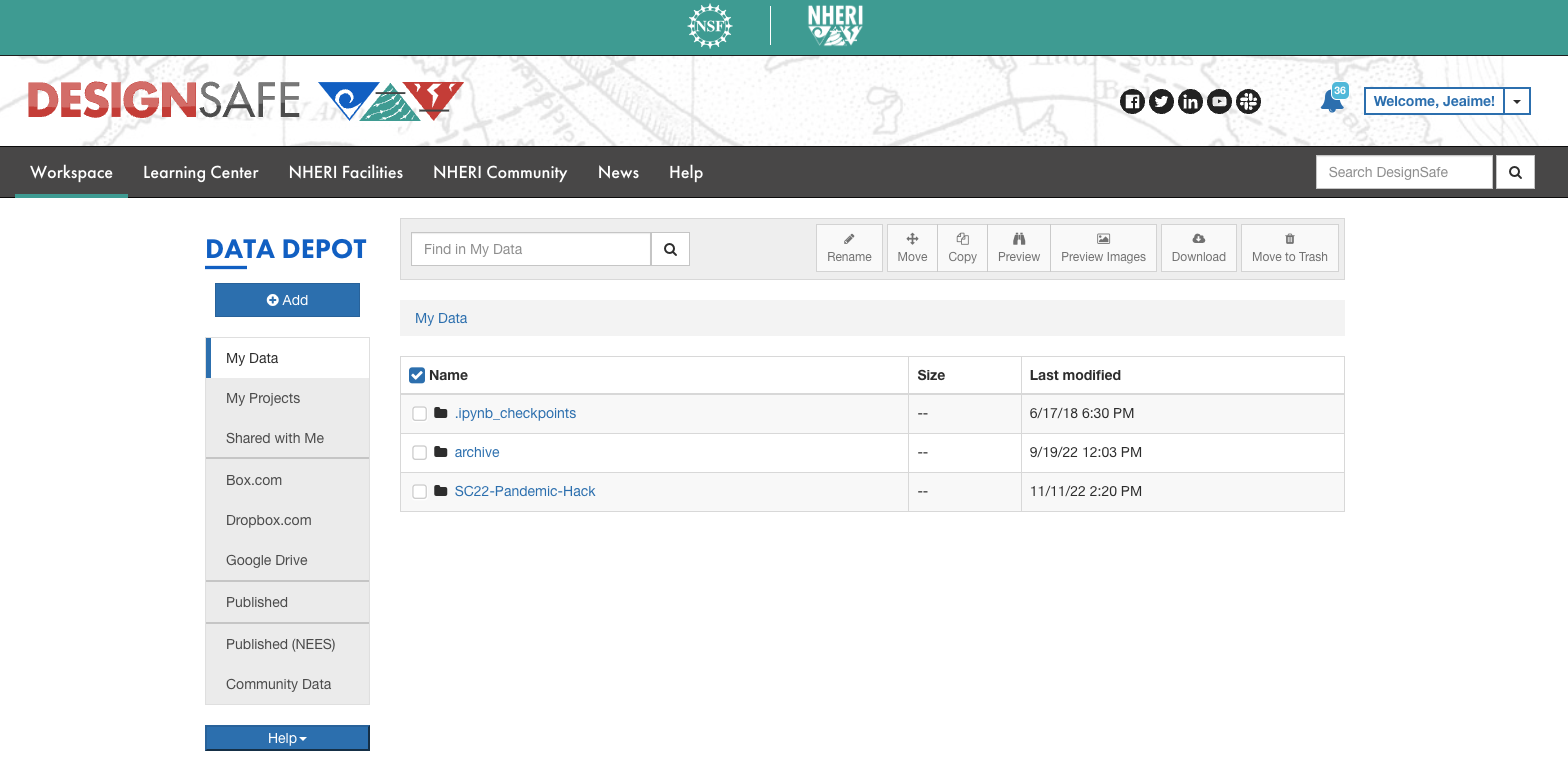Open the Twitter social icon

1161,101
